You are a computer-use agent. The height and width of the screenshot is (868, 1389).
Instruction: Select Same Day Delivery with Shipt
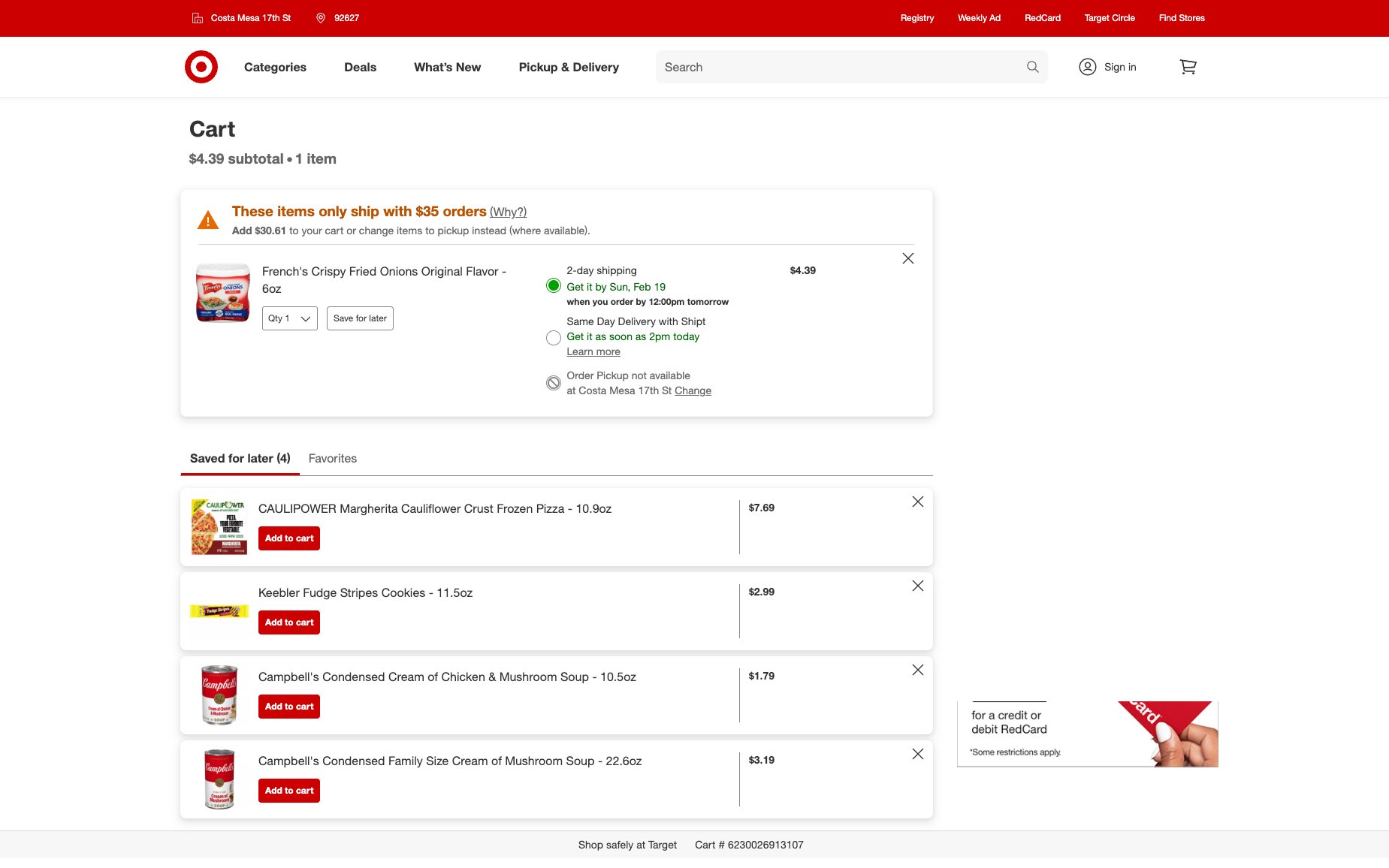pos(554,338)
